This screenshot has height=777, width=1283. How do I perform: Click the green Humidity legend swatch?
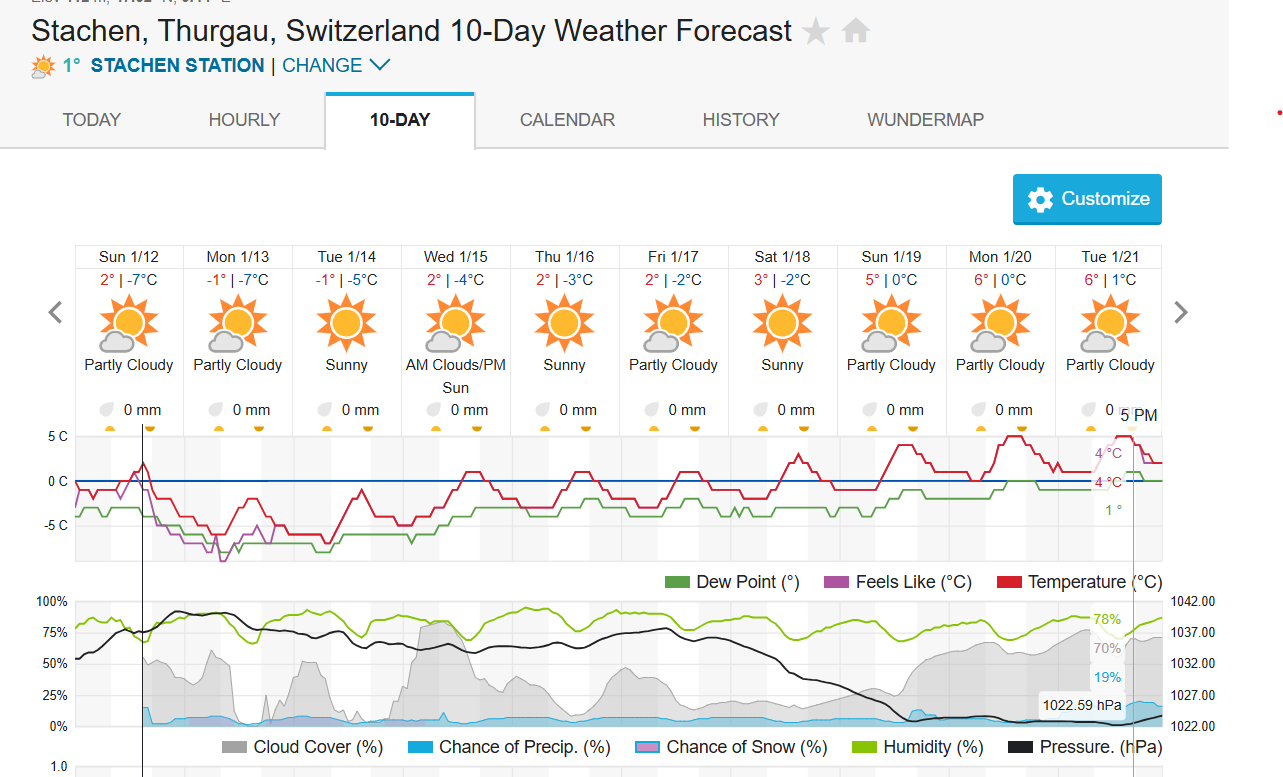pos(865,747)
